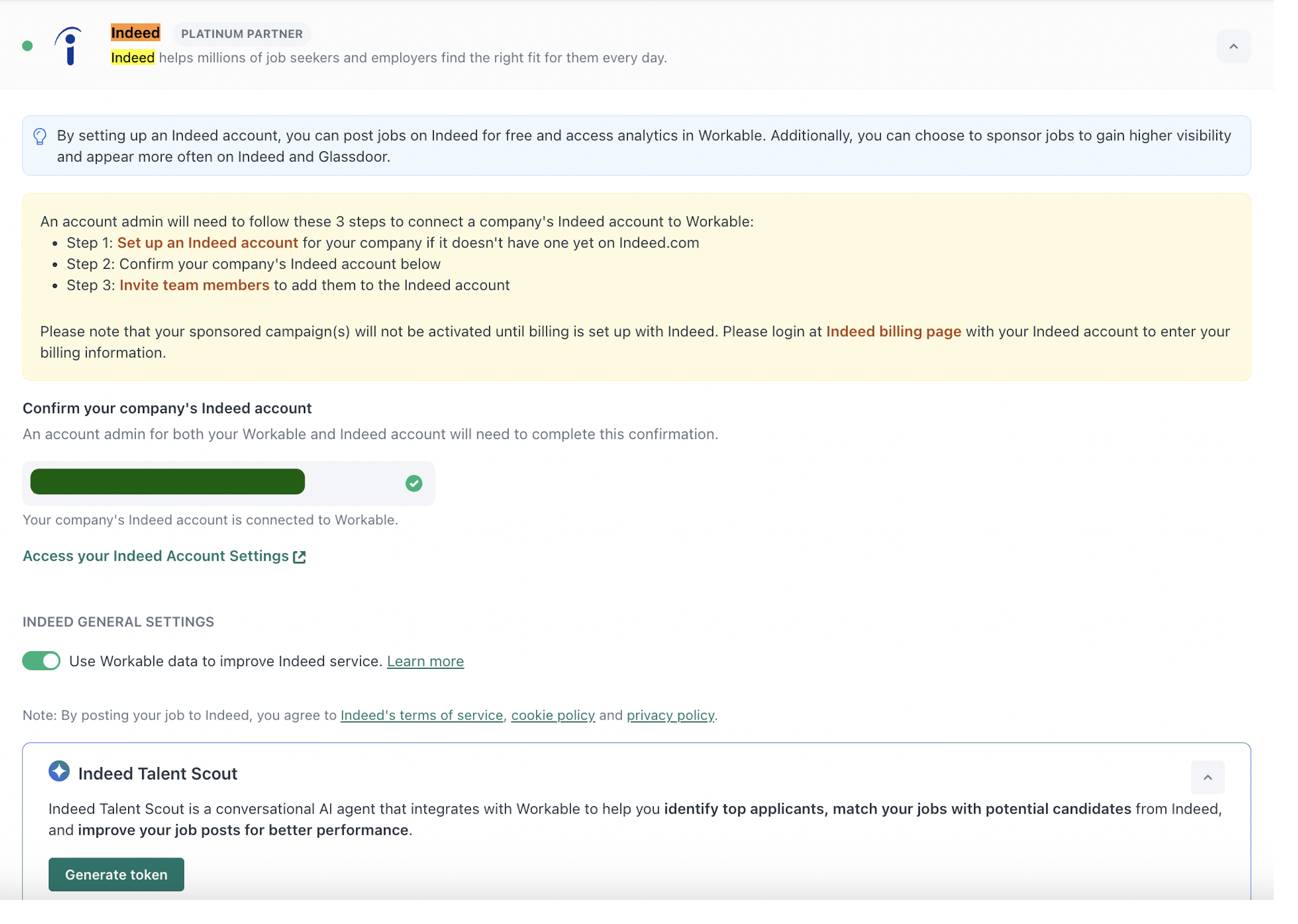Click the Generate token button

116,874
